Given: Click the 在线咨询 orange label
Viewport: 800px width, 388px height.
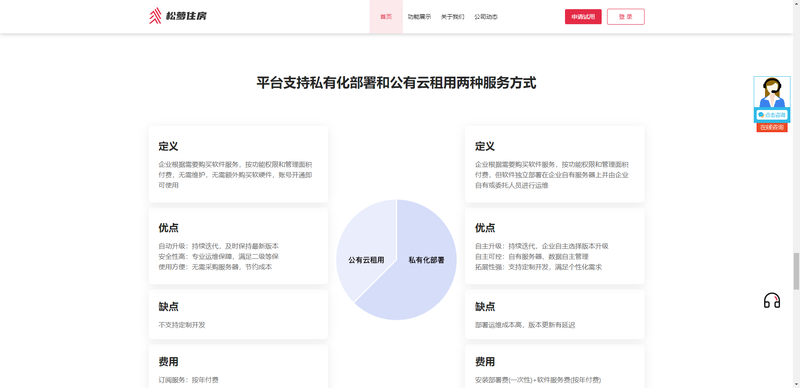Looking at the screenshot, I should click(771, 128).
